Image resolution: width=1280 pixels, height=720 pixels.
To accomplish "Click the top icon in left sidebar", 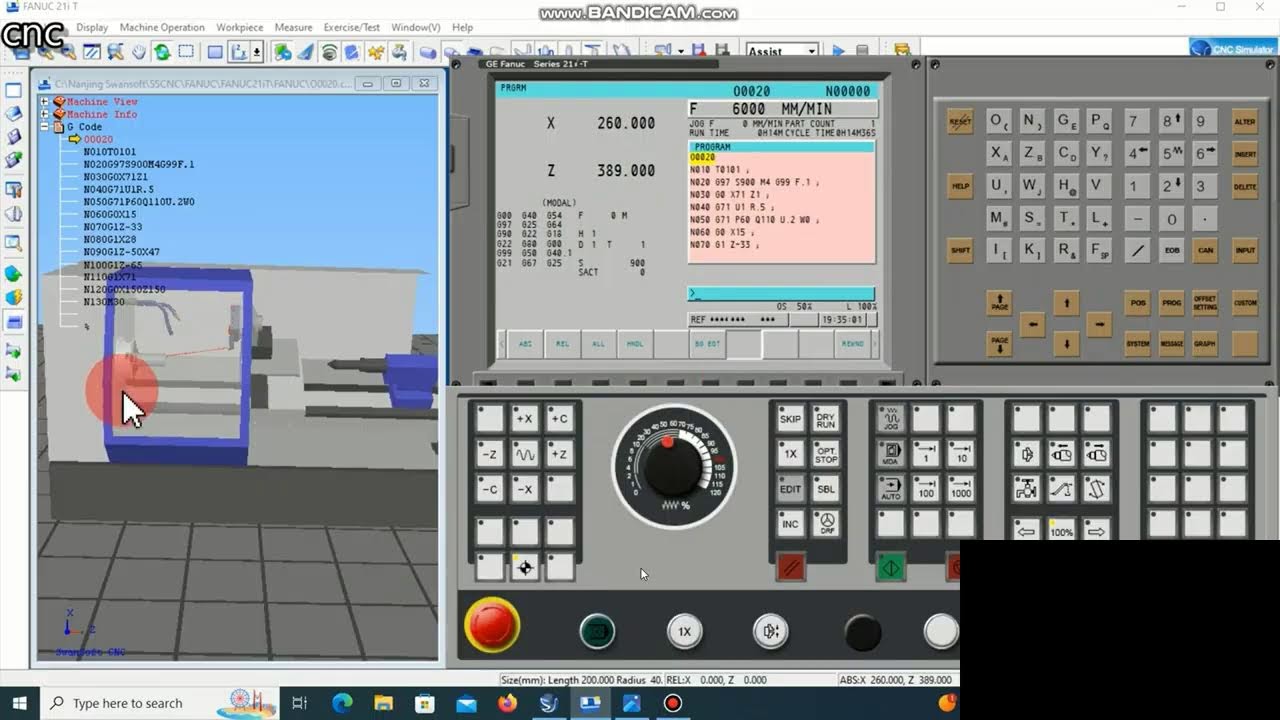I will (14, 90).
